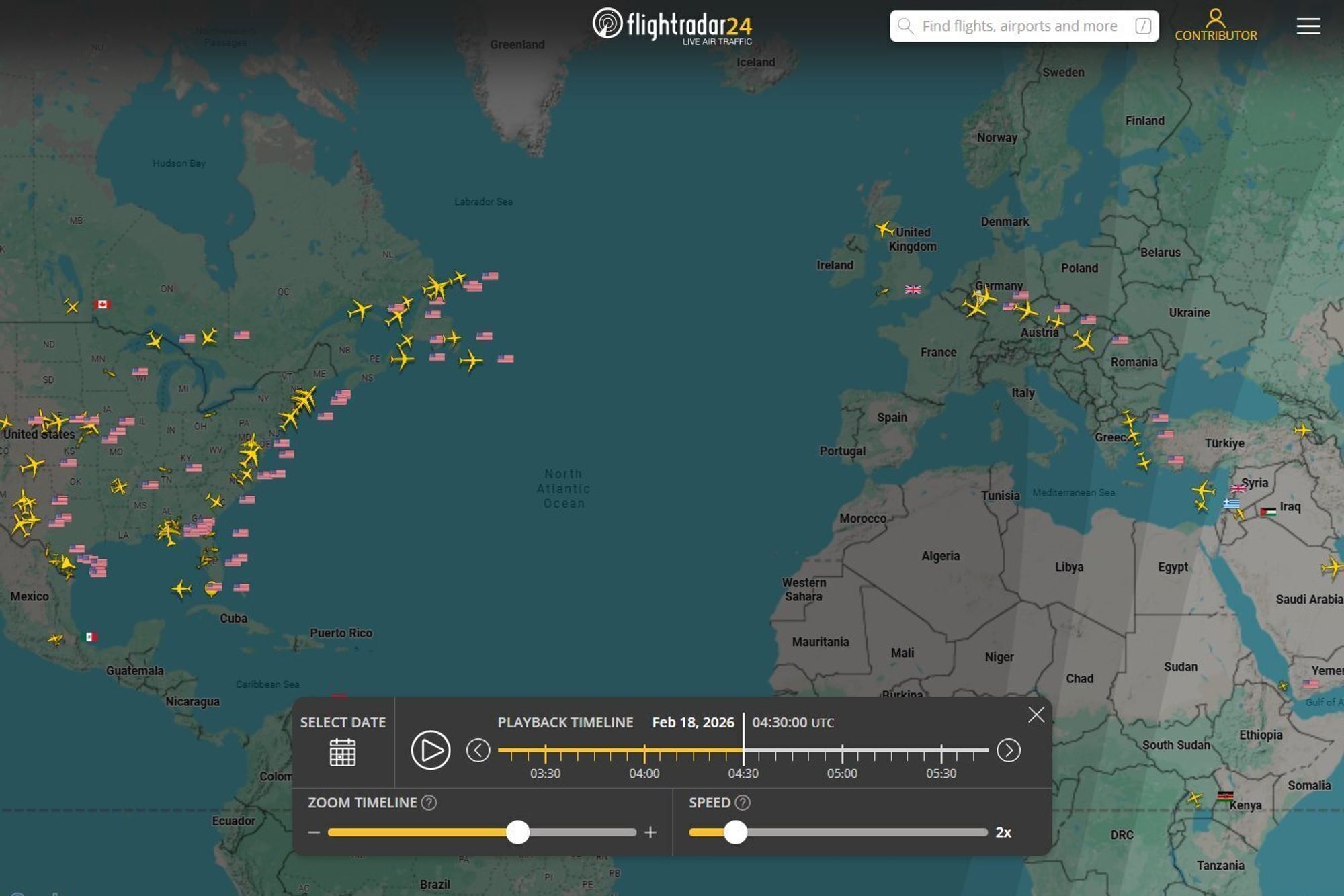Click the contributor account icon
This screenshot has width=1344, height=896.
coord(1214,17)
